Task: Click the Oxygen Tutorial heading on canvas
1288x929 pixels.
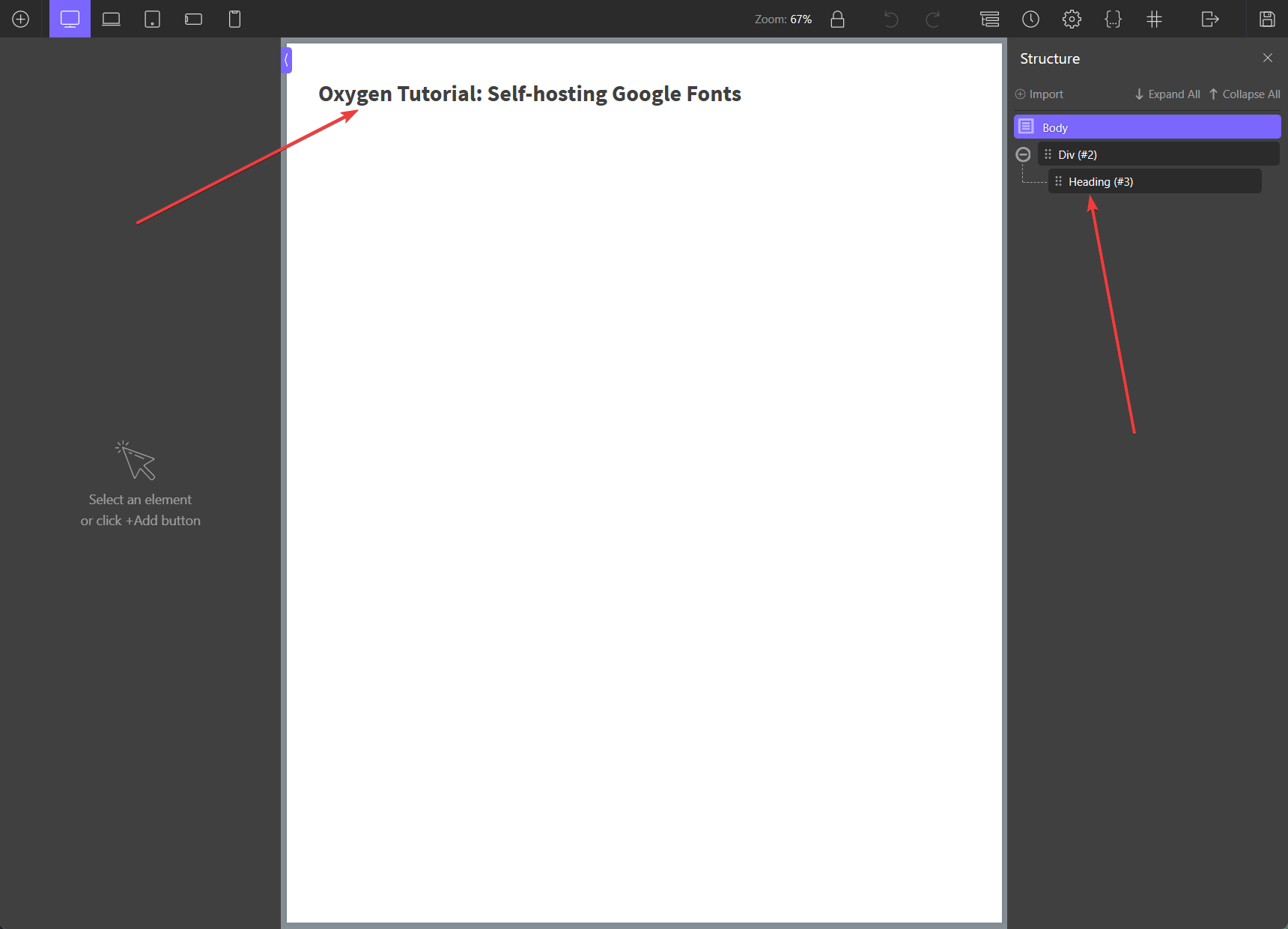Action: 529,94
